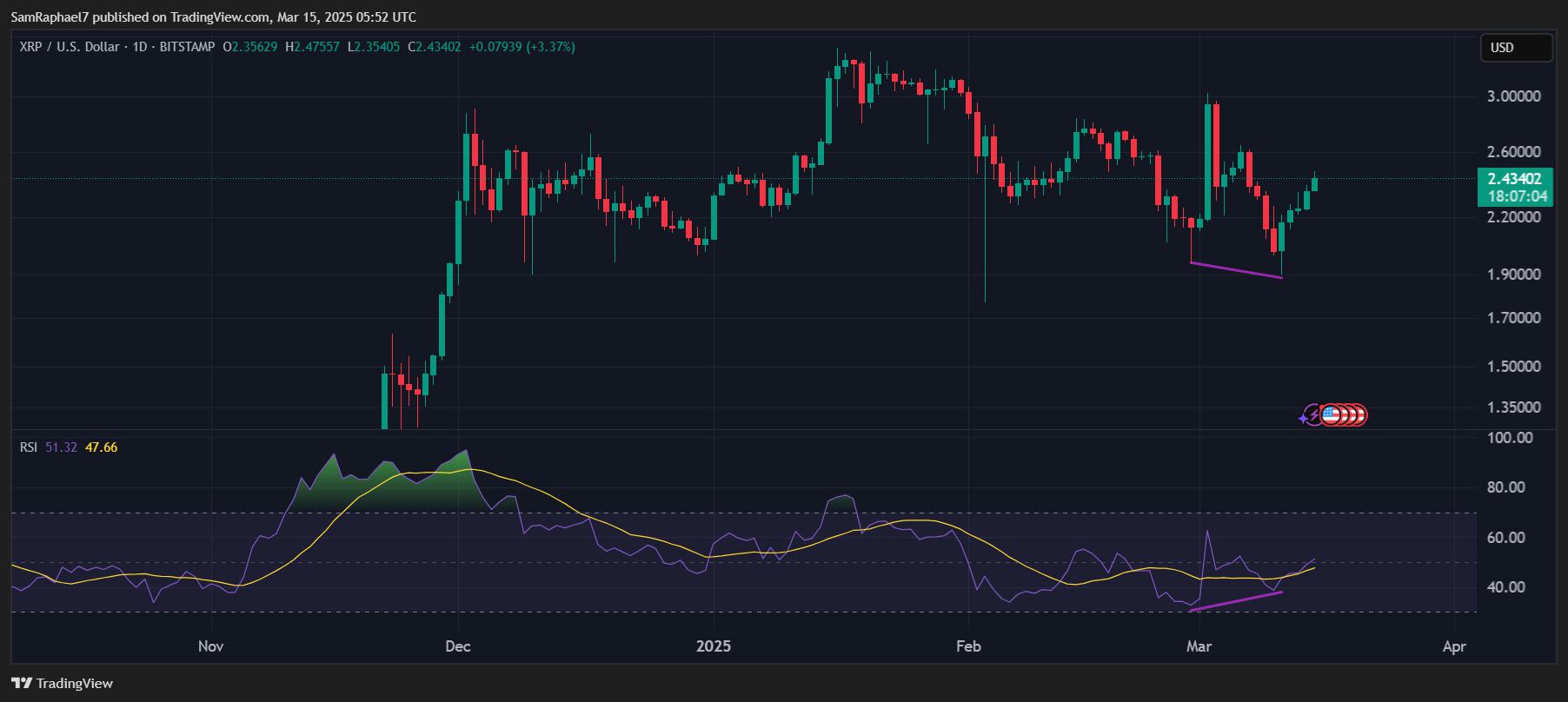This screenshot has height=702, width=1568.
Task: Click the RSI value 51.32
Action: point(61,447)
